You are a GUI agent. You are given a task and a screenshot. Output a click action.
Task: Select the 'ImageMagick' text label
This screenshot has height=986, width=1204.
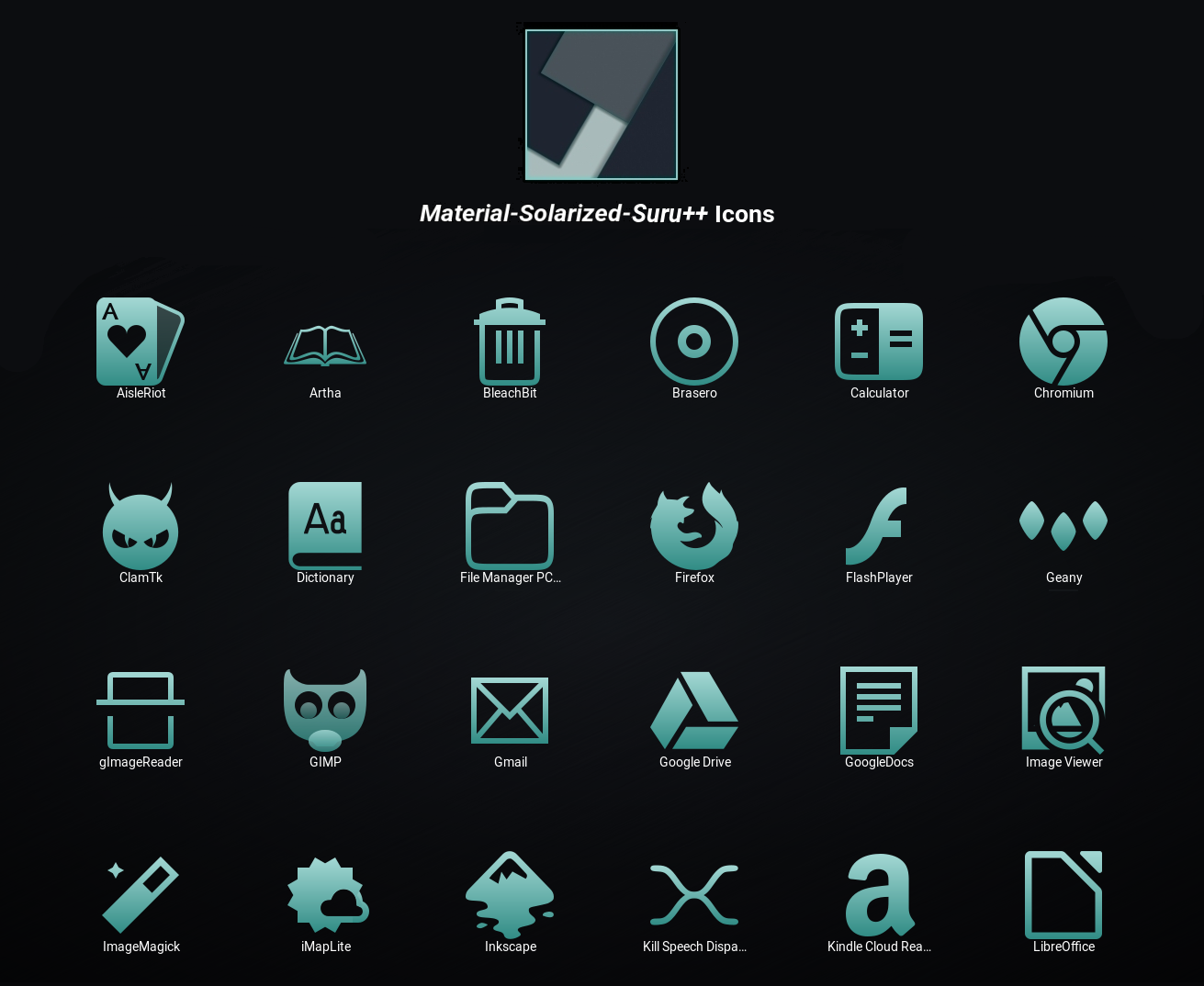[141, 947]
